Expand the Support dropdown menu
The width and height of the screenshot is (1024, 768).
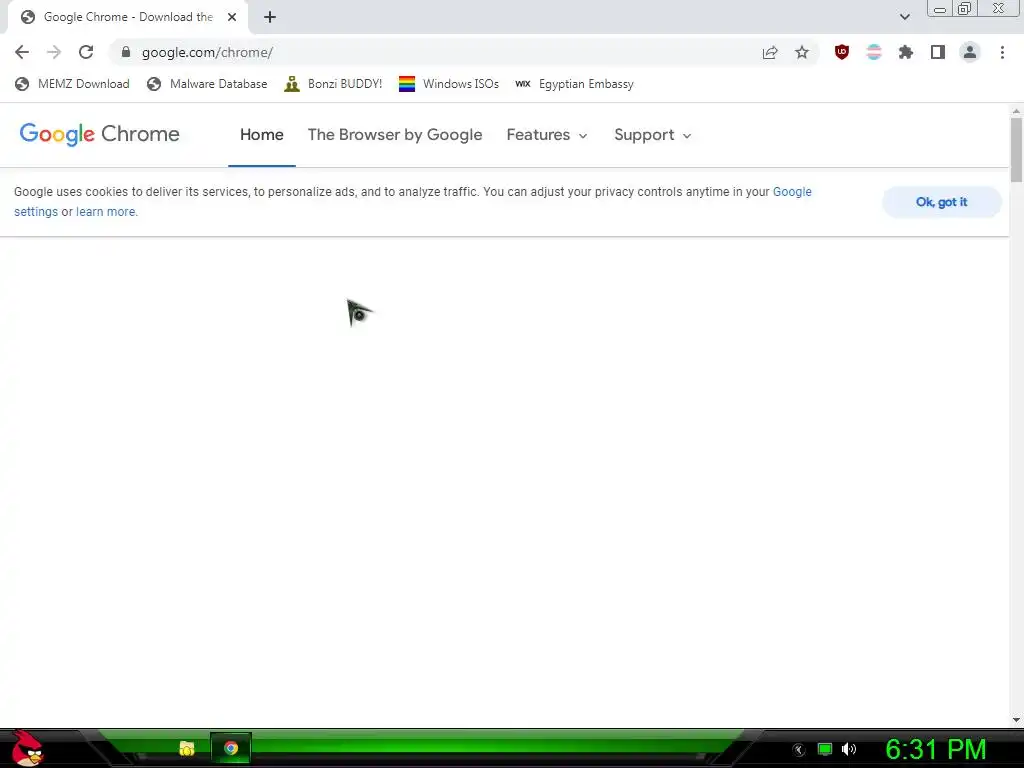pos(652,135)
